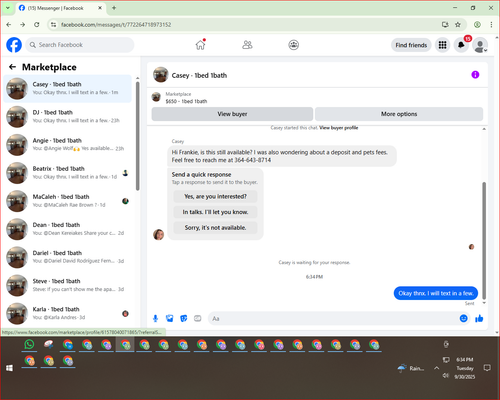Image resolution: width=500 pixels, height=400 pixels.
Task: Click the Aa message input field
Action: [x=333, y=319]
